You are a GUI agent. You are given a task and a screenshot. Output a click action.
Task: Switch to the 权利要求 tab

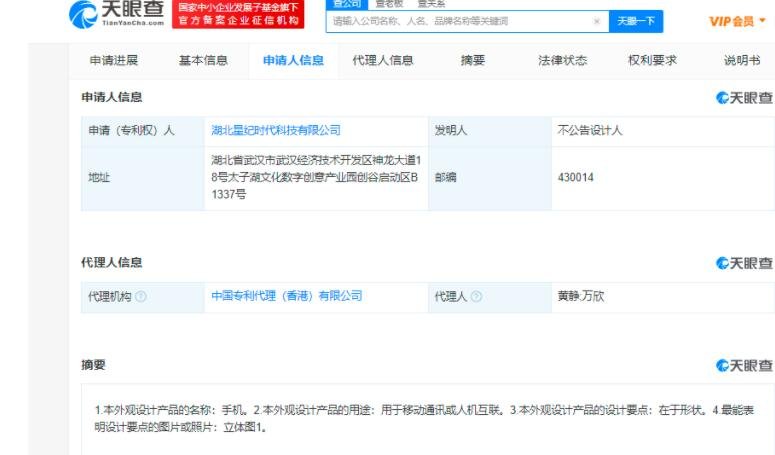[652, 60]
